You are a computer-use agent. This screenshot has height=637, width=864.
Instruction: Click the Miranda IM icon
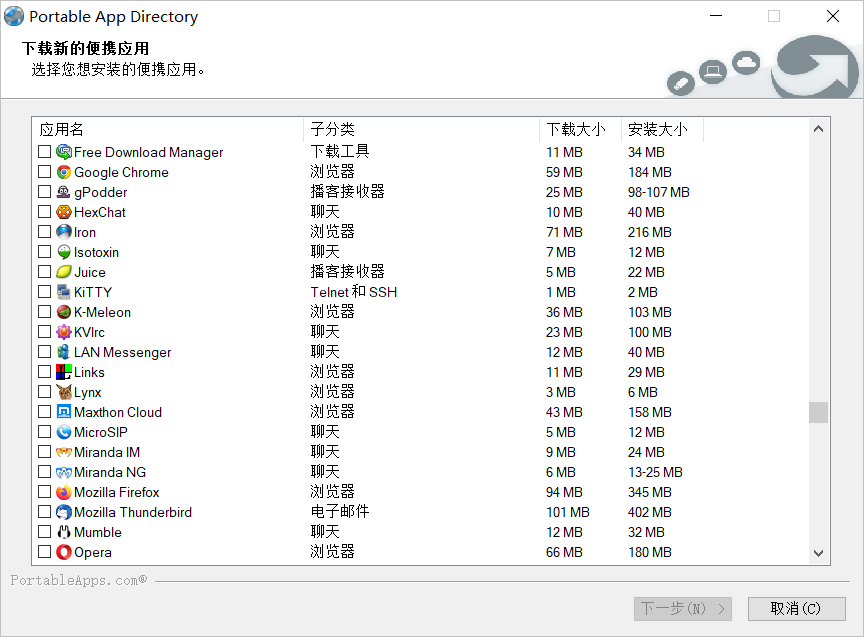pyautogui.click(x=64, y=452)
